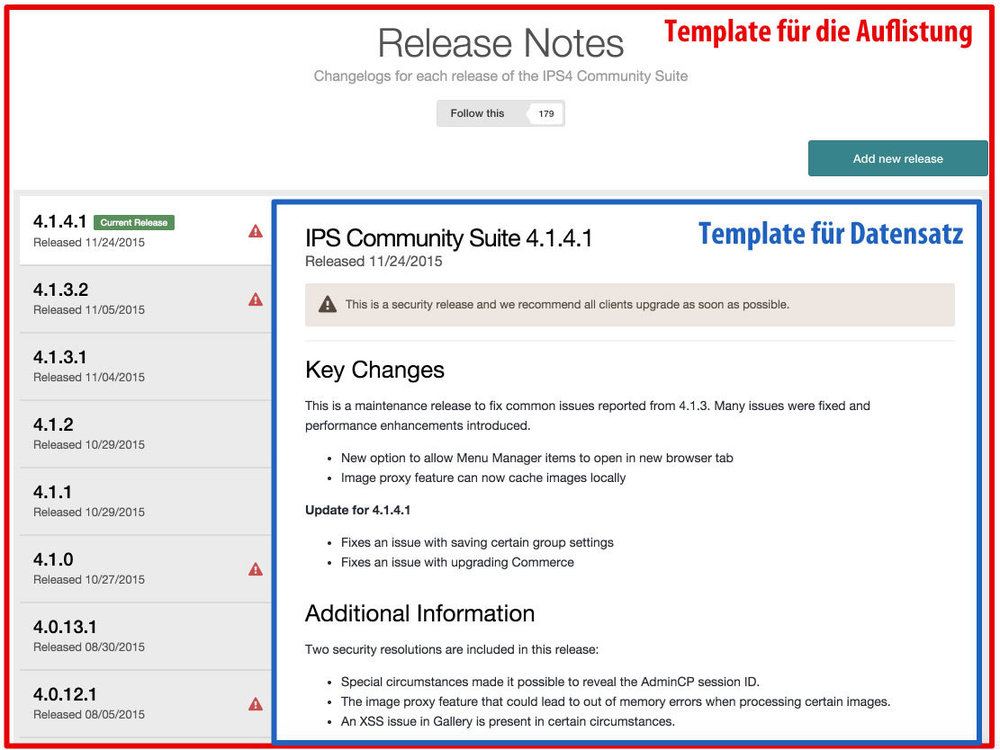Click the teal Add new release button
This screenshot has height=750, width=1000.
pos(897,158)
